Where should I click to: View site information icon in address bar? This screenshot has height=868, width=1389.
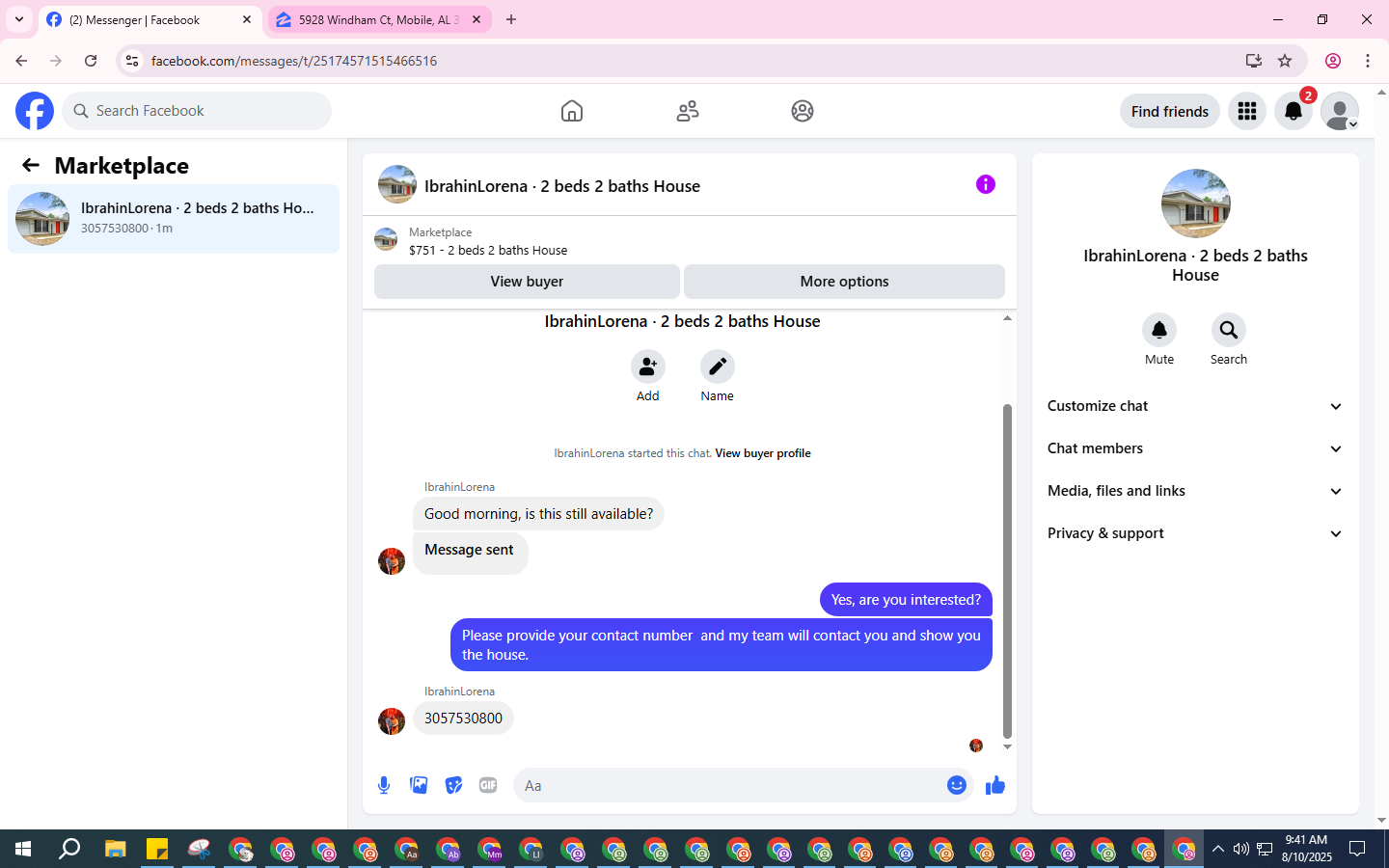coord(132,61)
